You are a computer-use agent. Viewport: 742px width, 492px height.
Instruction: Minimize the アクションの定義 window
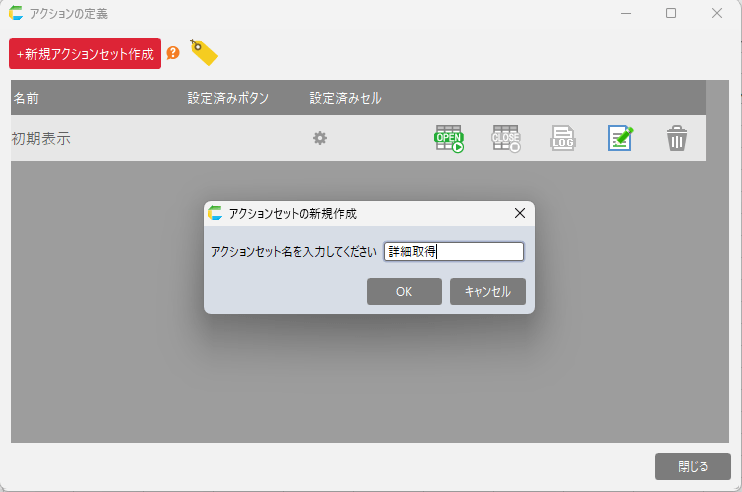(x=626, y=13)
